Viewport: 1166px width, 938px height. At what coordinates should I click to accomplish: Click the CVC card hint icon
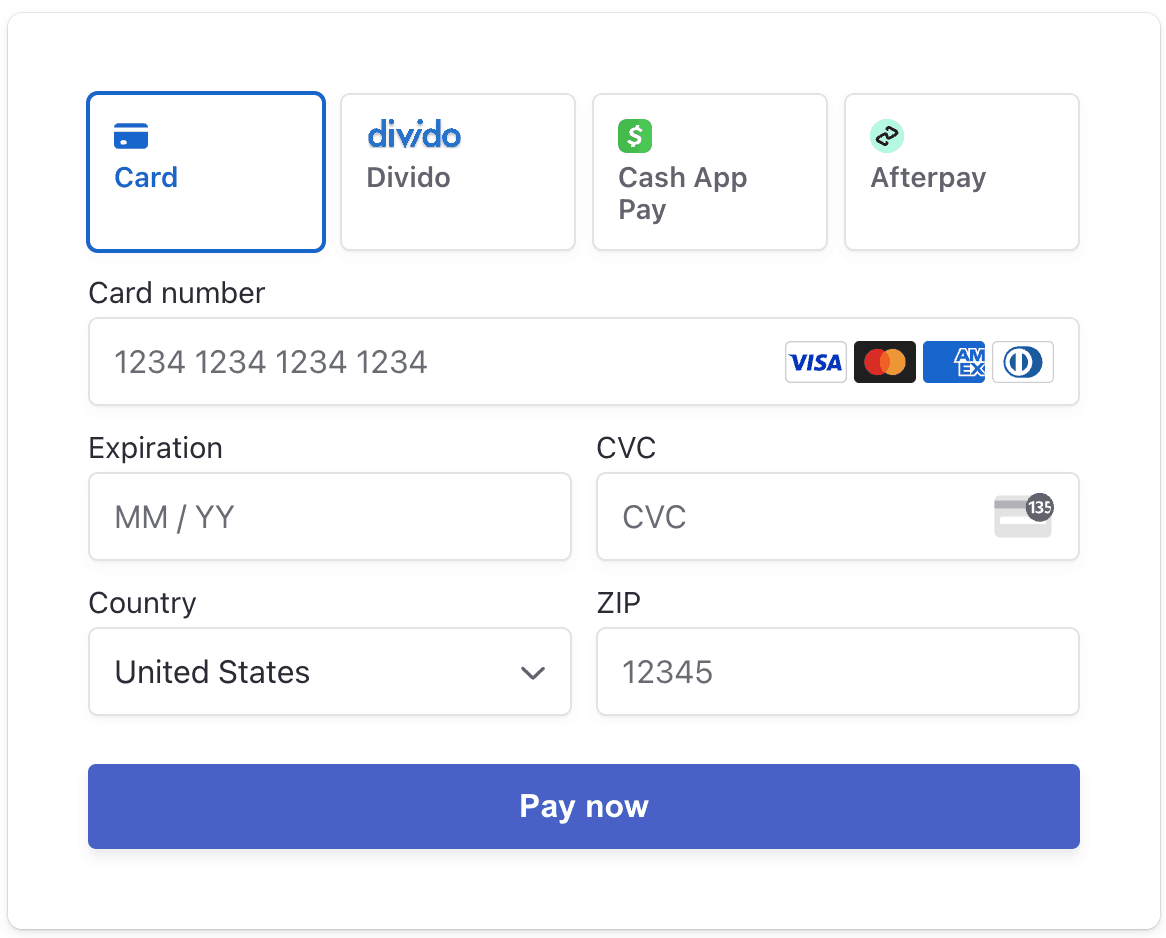[x=1022, y=517]
